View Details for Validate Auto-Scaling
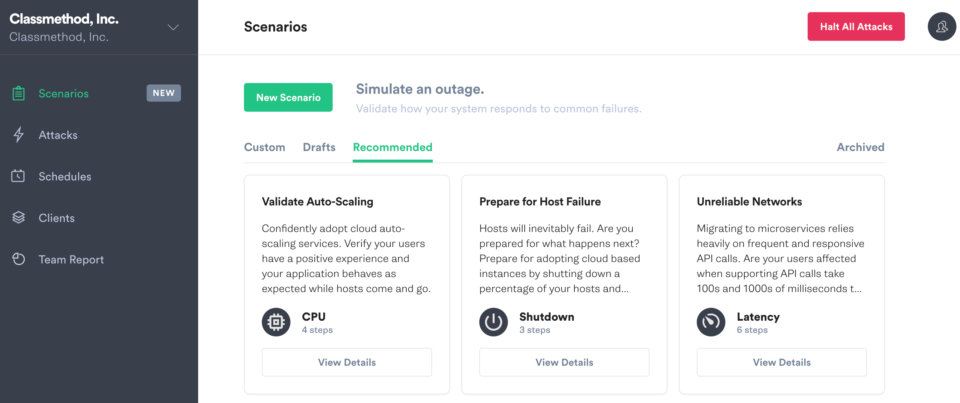This screenshot has height=403, width=960. [347, 362]
